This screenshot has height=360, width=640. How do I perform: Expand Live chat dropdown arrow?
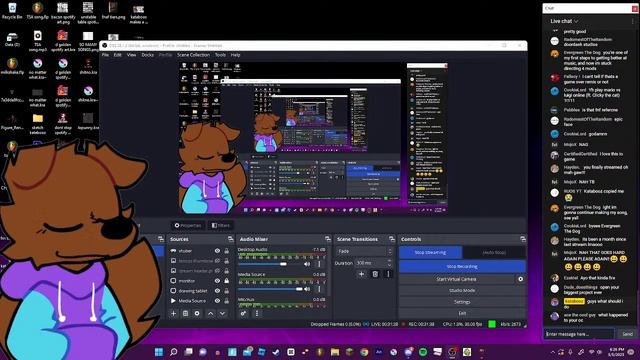(576, 21)
